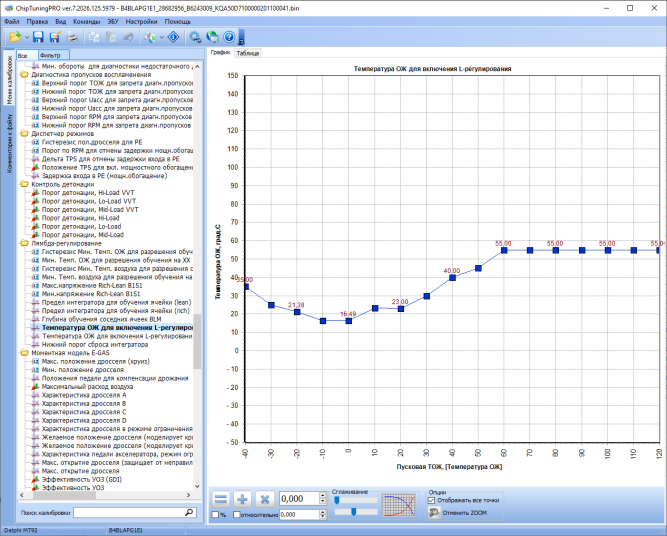Open the dropdown arrow beside the open-folder icon

27,37
